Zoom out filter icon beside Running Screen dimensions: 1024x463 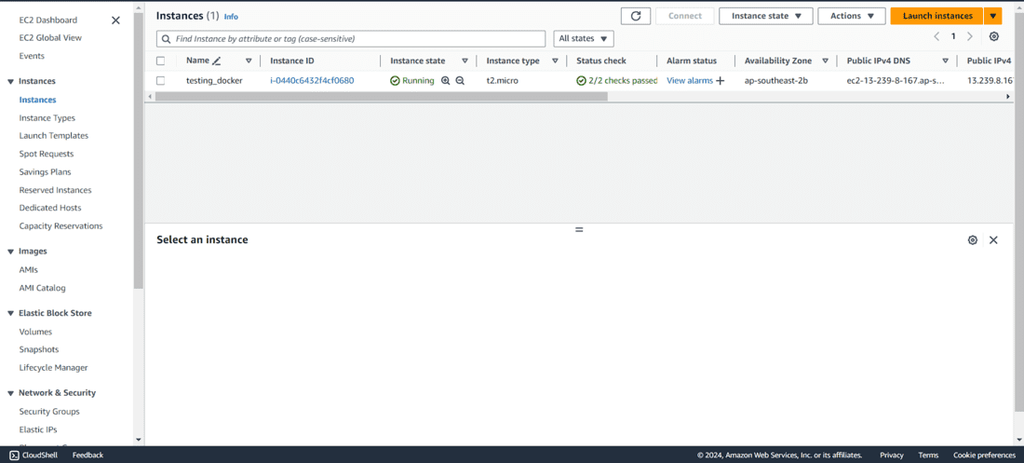point(460,81)
